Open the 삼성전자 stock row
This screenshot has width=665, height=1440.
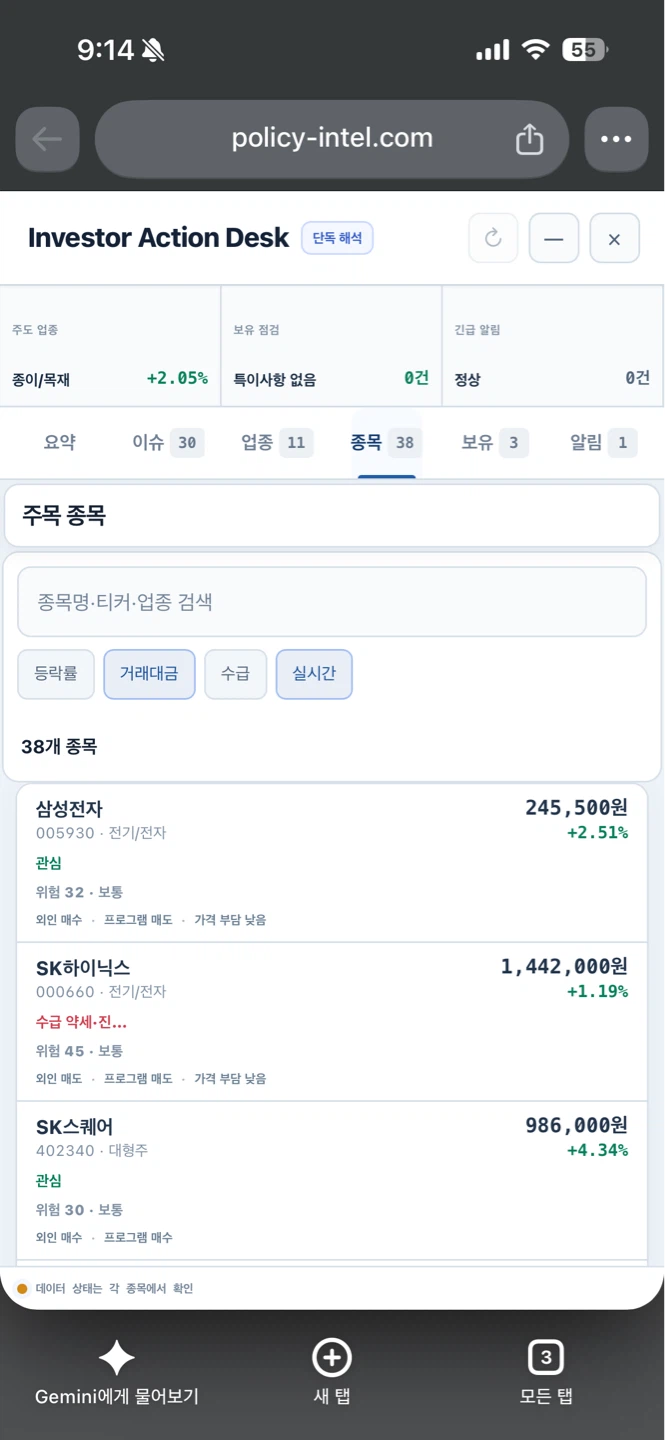[x=332, y=863]
